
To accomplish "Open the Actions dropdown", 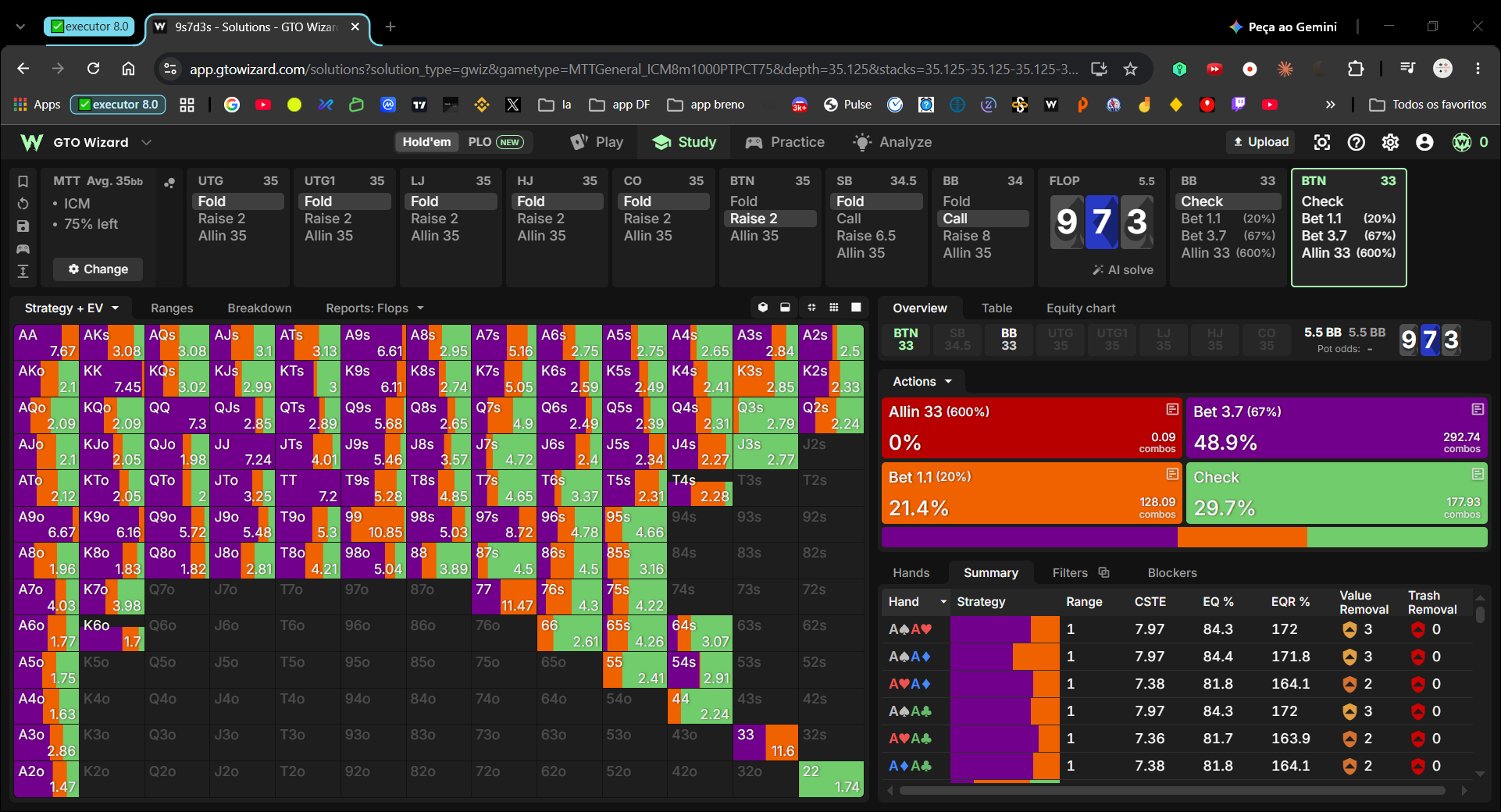I will click(x=922, y=382).
